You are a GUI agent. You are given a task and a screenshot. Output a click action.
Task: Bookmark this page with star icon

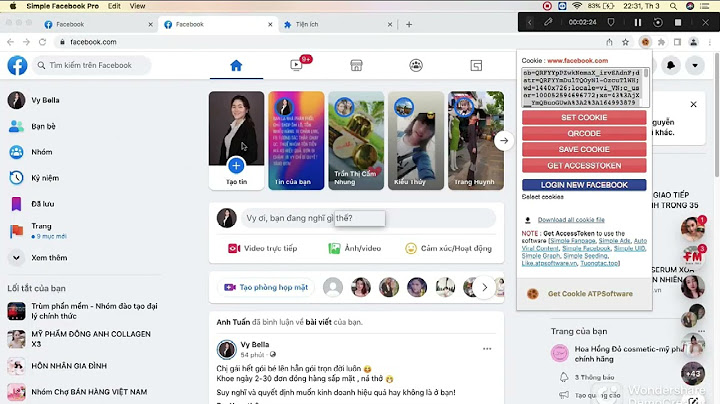(x=625, y=42)
